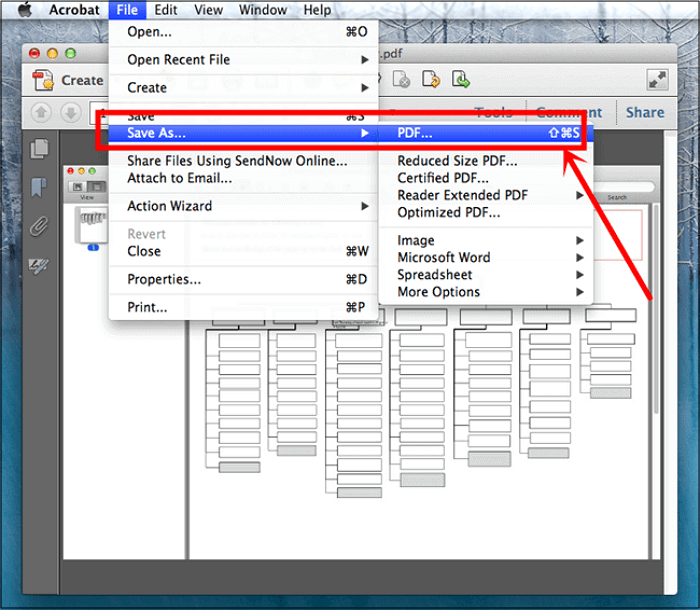The width and height of the screenshot is (700, 610).
Task: Show the Attachments paperclip panel
Action: pyautogui.click(x=40, y=226)
